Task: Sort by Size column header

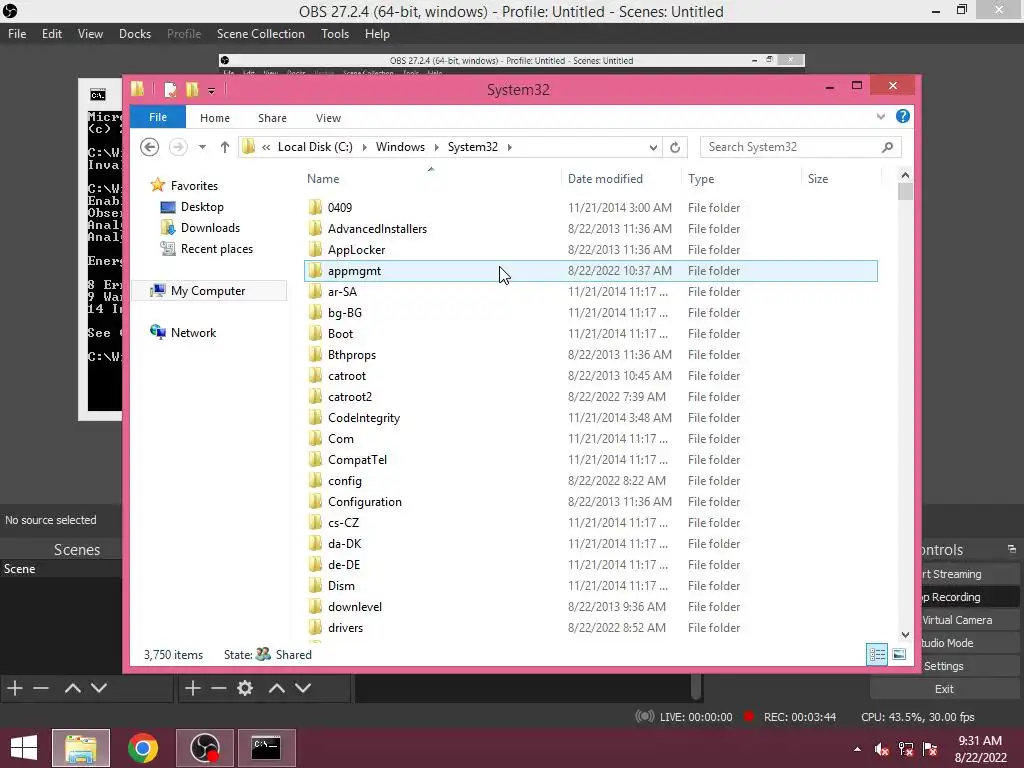Action: 841,179
